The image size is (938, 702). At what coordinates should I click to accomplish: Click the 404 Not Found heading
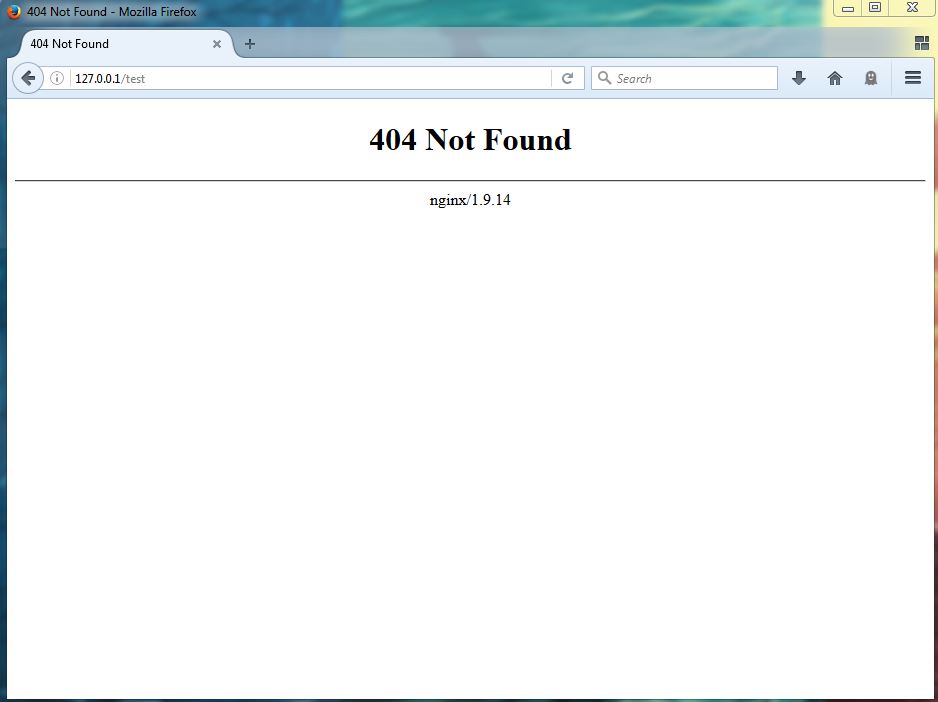(x=469, y=140)
